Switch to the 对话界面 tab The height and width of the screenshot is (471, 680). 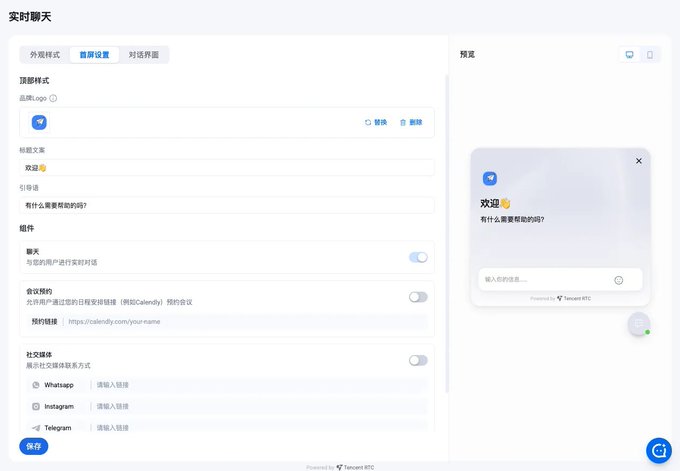point(144,55)
